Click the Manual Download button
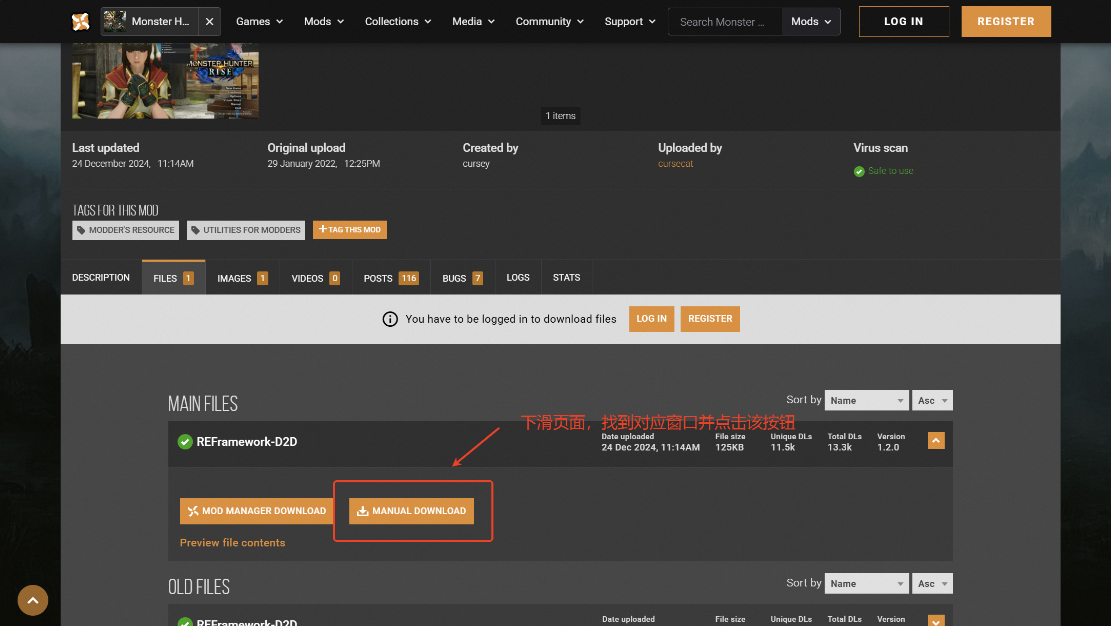The image size is (1111, 626). (x=411, y=511)
